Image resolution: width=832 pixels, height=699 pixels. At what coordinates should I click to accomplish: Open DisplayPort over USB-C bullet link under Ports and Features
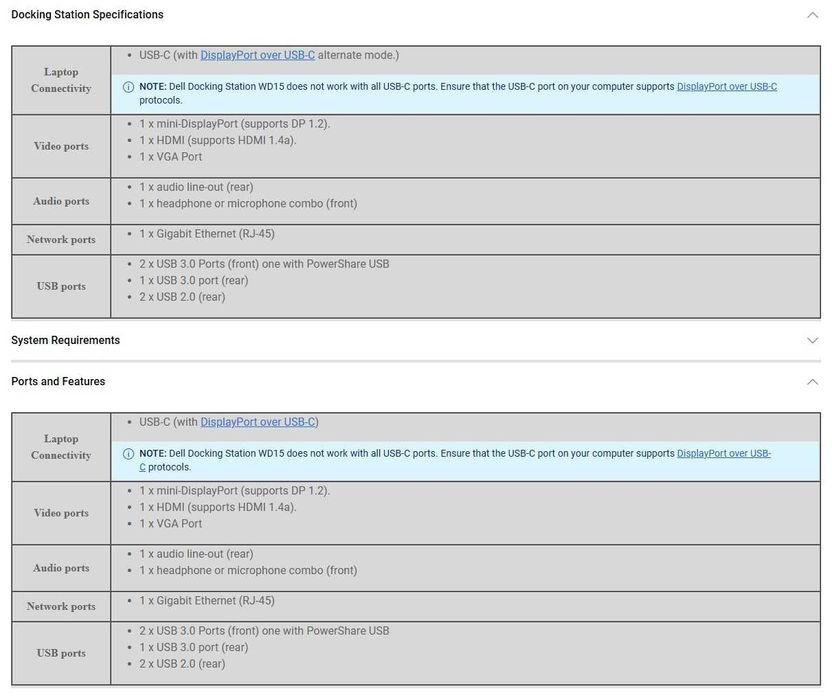point(257,422)
